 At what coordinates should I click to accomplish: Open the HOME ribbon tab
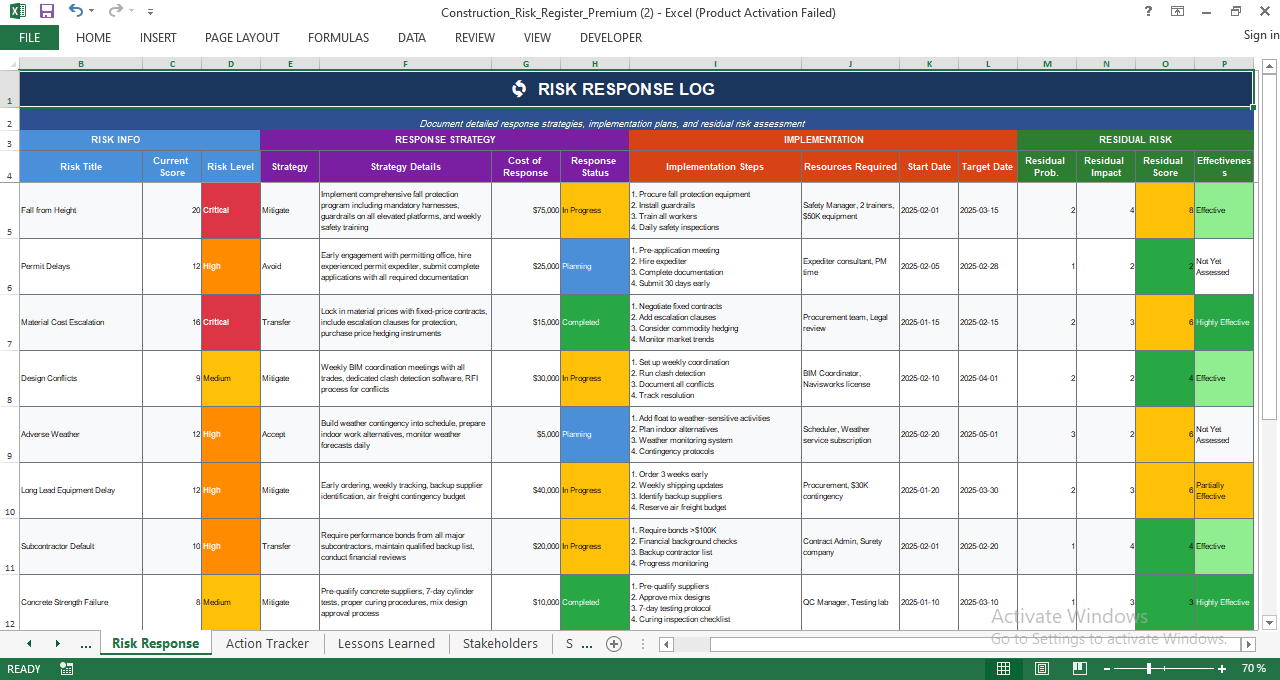94,38
